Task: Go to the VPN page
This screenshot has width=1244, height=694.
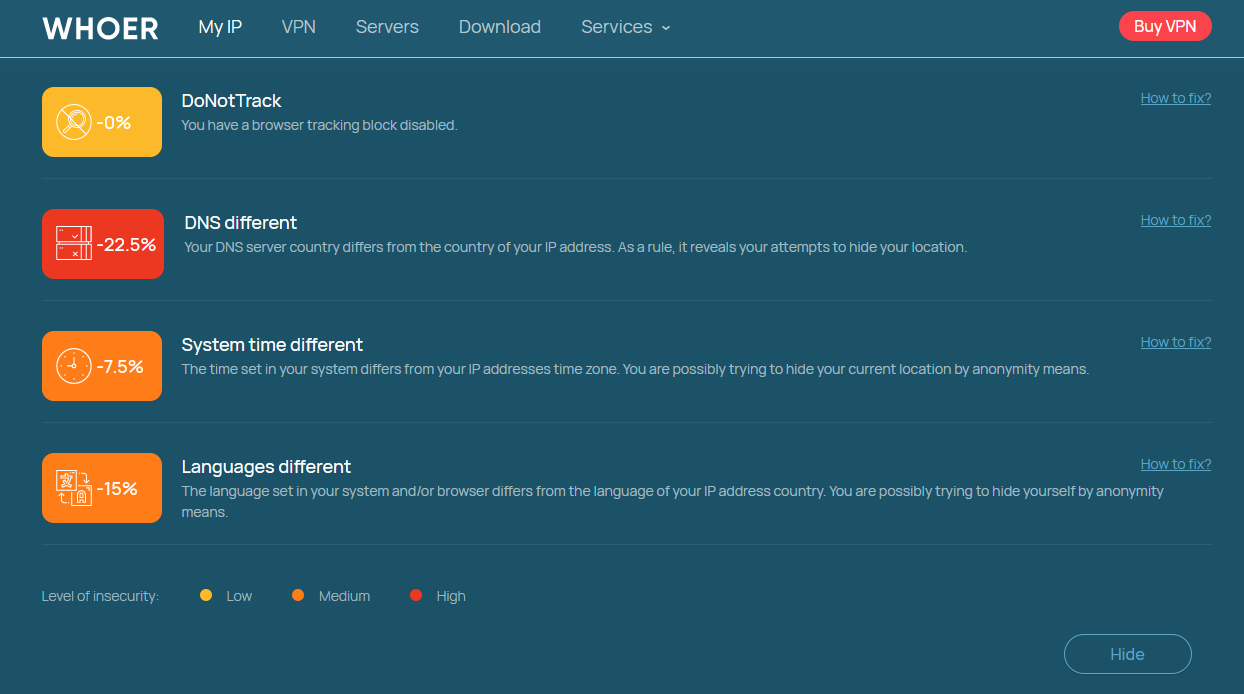Action: click(299, 27)
